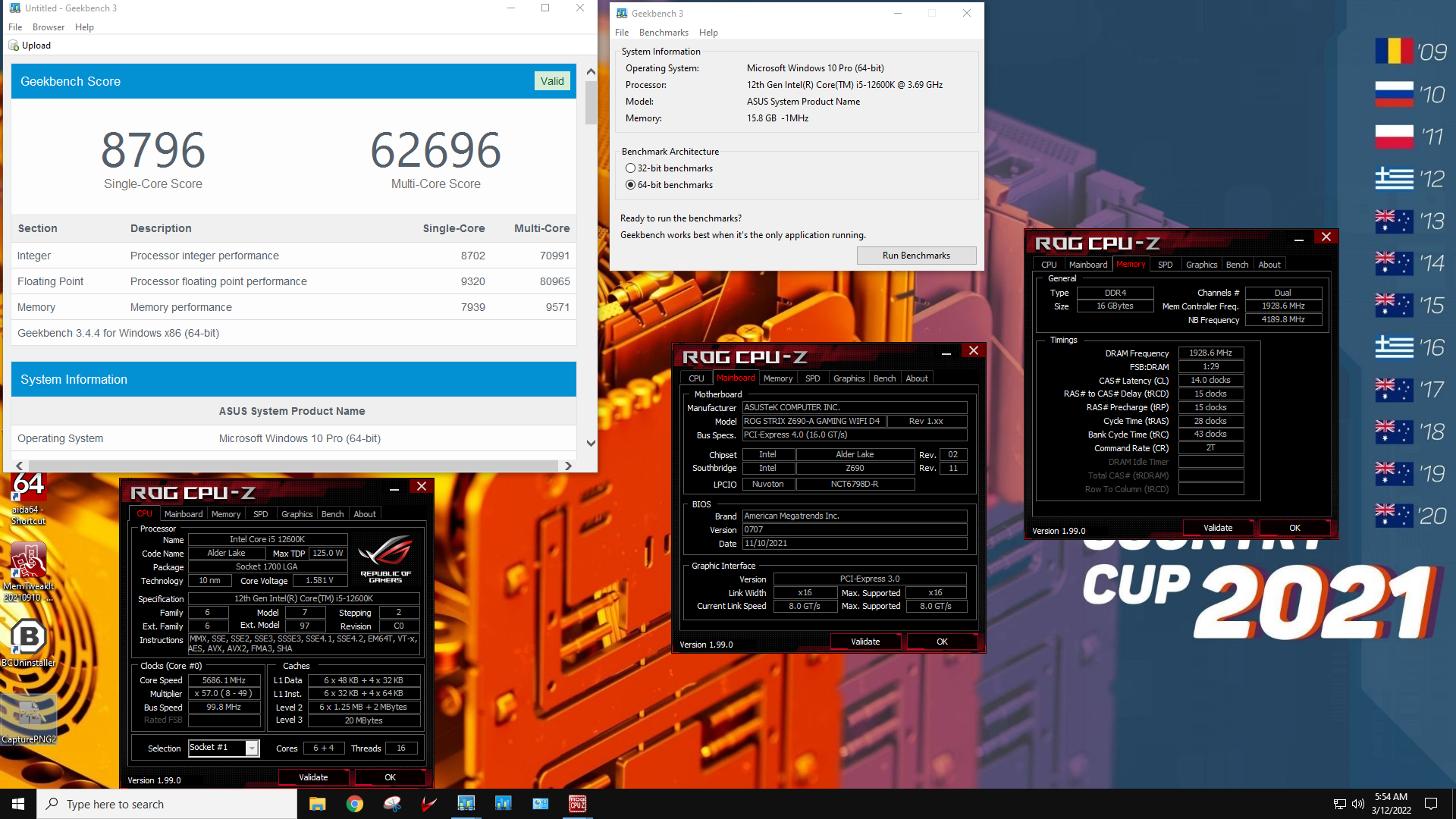The width and height of the screenshot is (1456, 819).
Task: Click Validate in bottom-left CPU-Z CPU window
Action: [313, 777]
